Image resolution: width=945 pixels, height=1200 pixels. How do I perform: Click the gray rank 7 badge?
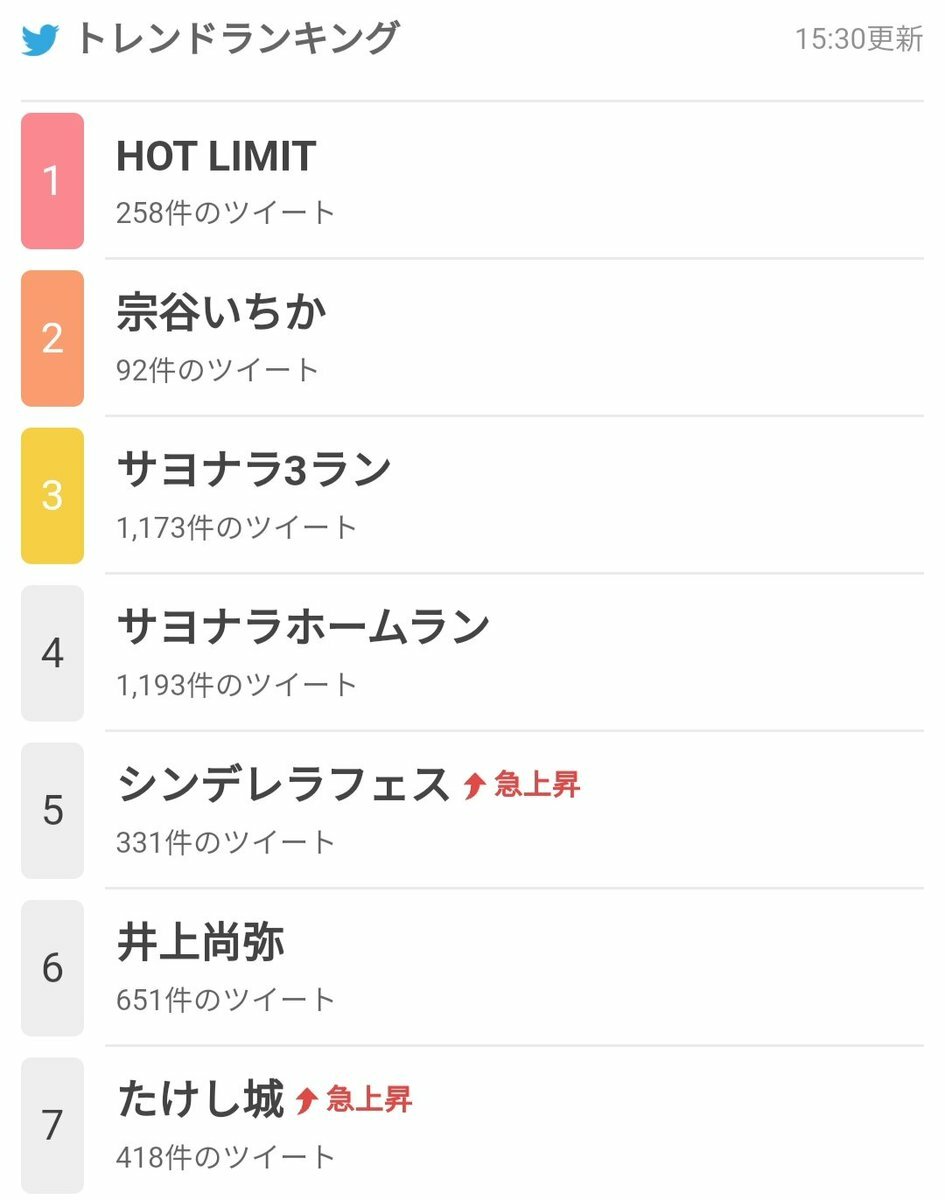52,1125
